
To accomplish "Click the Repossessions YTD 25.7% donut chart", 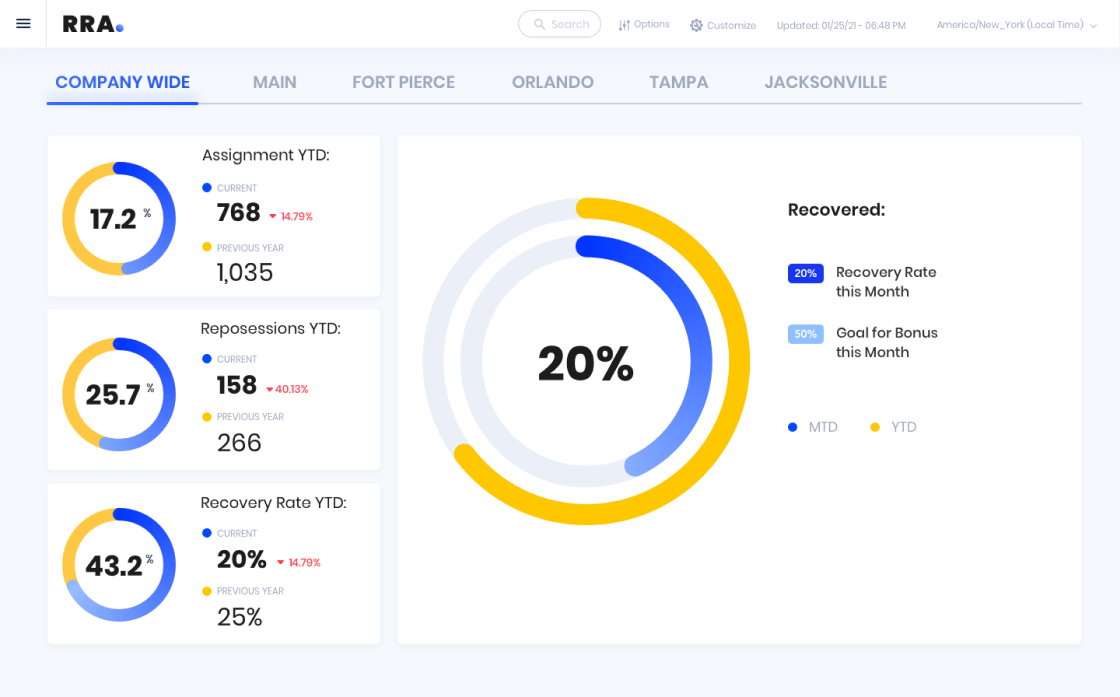I will (119, 394).
